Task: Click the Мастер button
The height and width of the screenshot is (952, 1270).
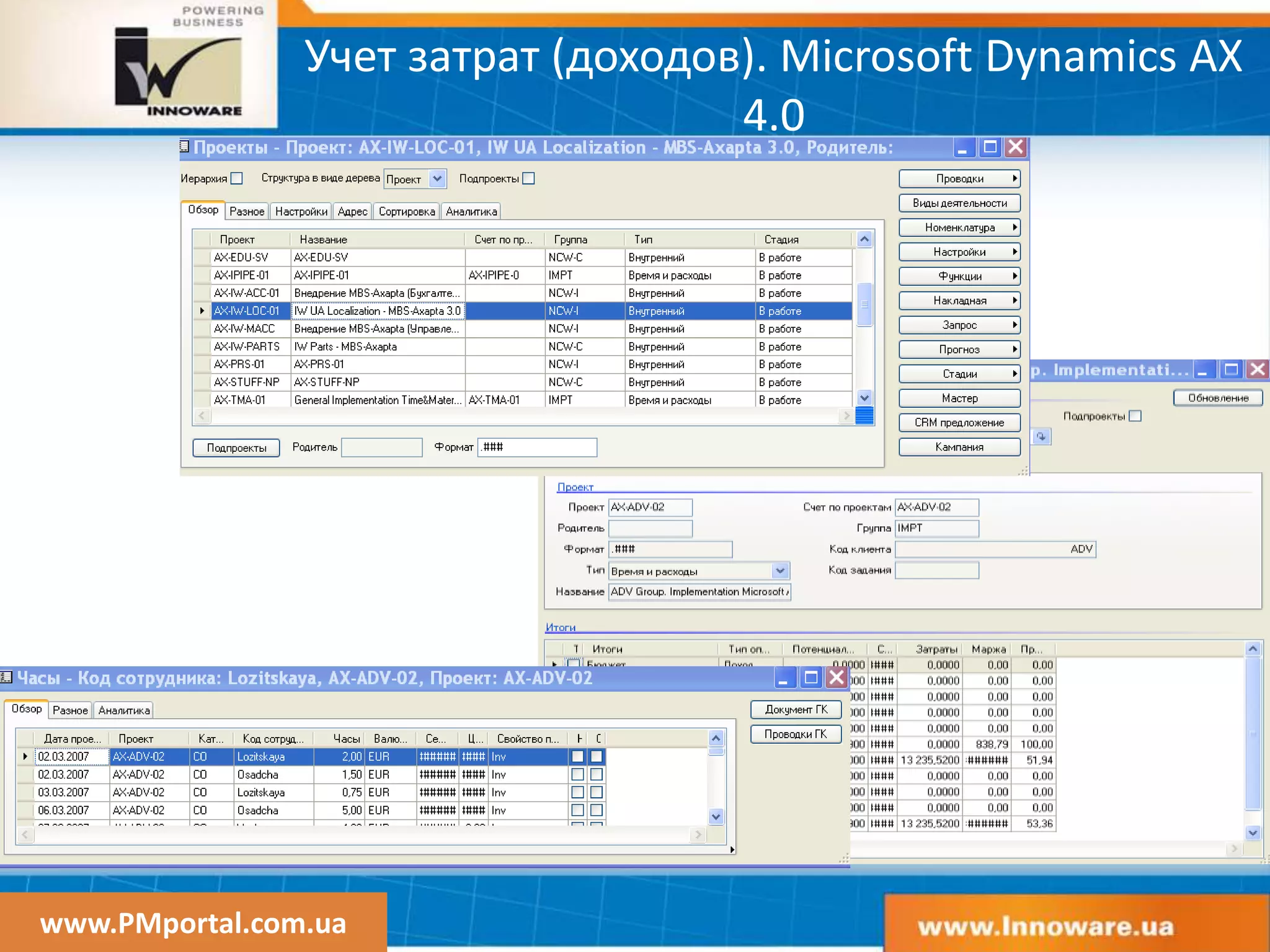Action: coord(959,398)
